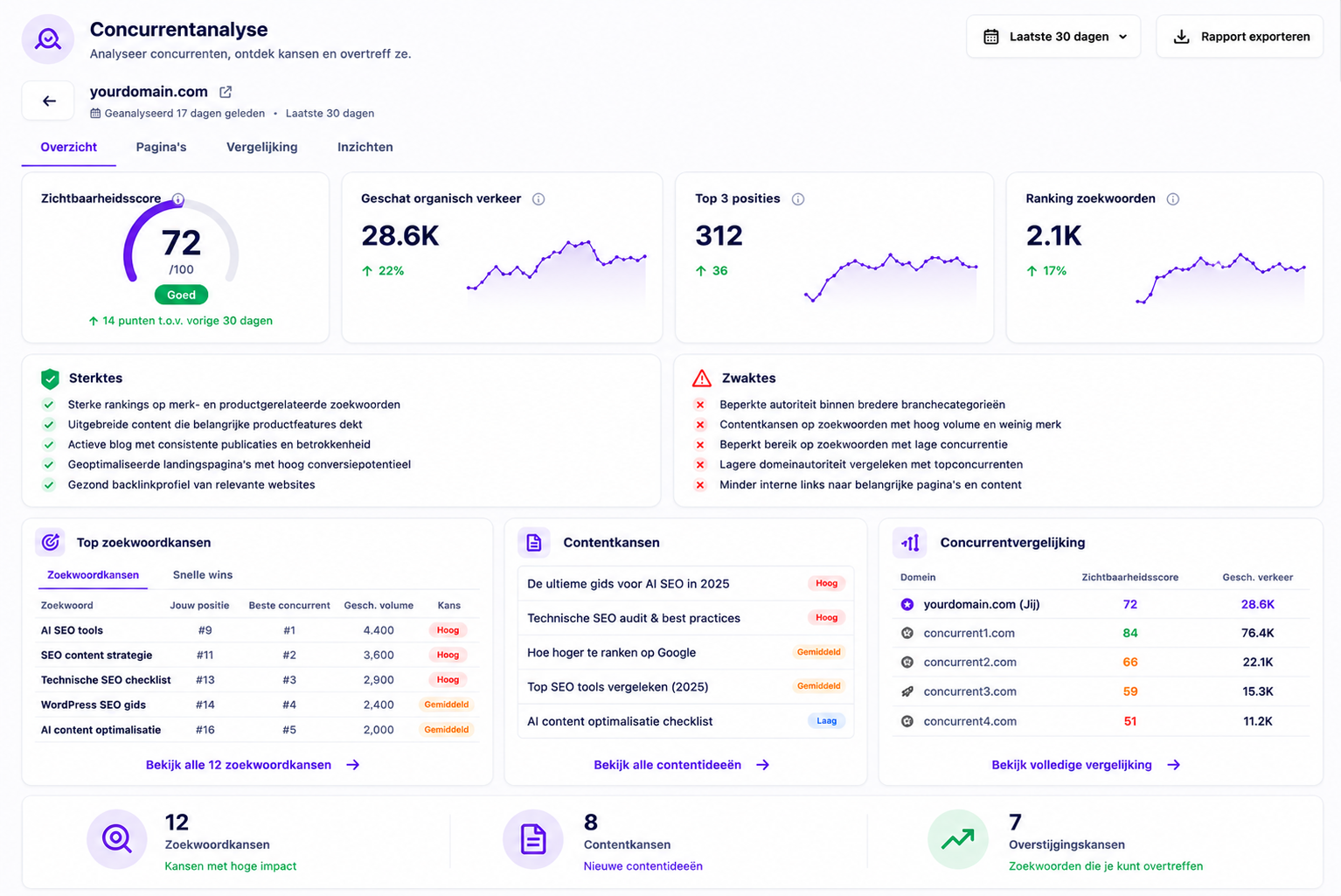Click the star icon for yourdomain.com row
Screen dimensions: 1341x896
[x=907, y=604]
